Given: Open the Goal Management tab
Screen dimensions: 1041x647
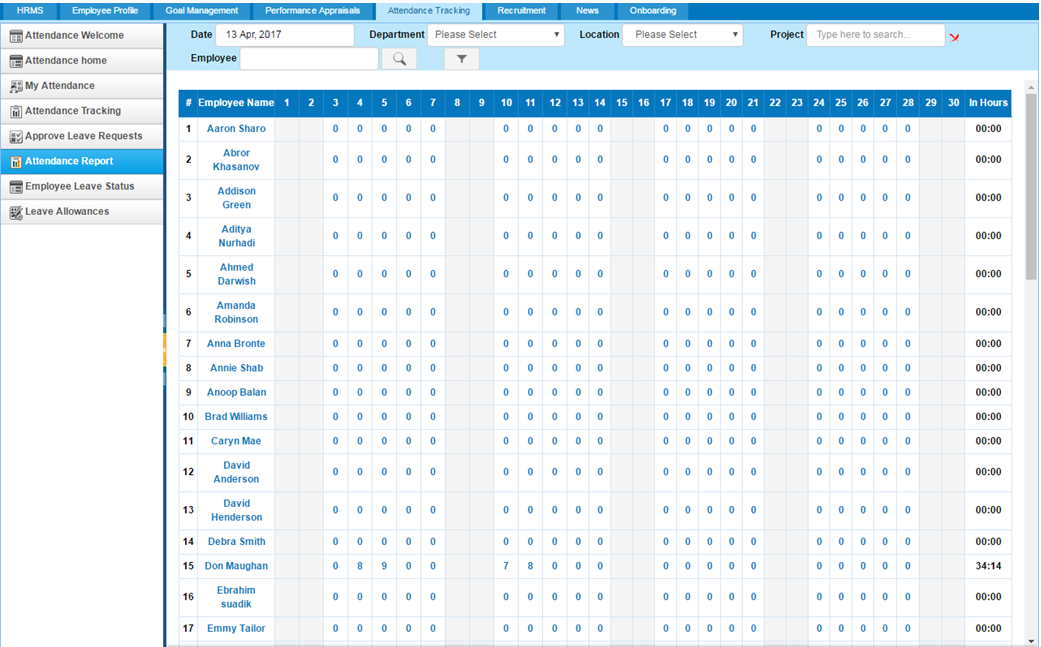Looking at the screenshot, I should (x=202, y=11).
